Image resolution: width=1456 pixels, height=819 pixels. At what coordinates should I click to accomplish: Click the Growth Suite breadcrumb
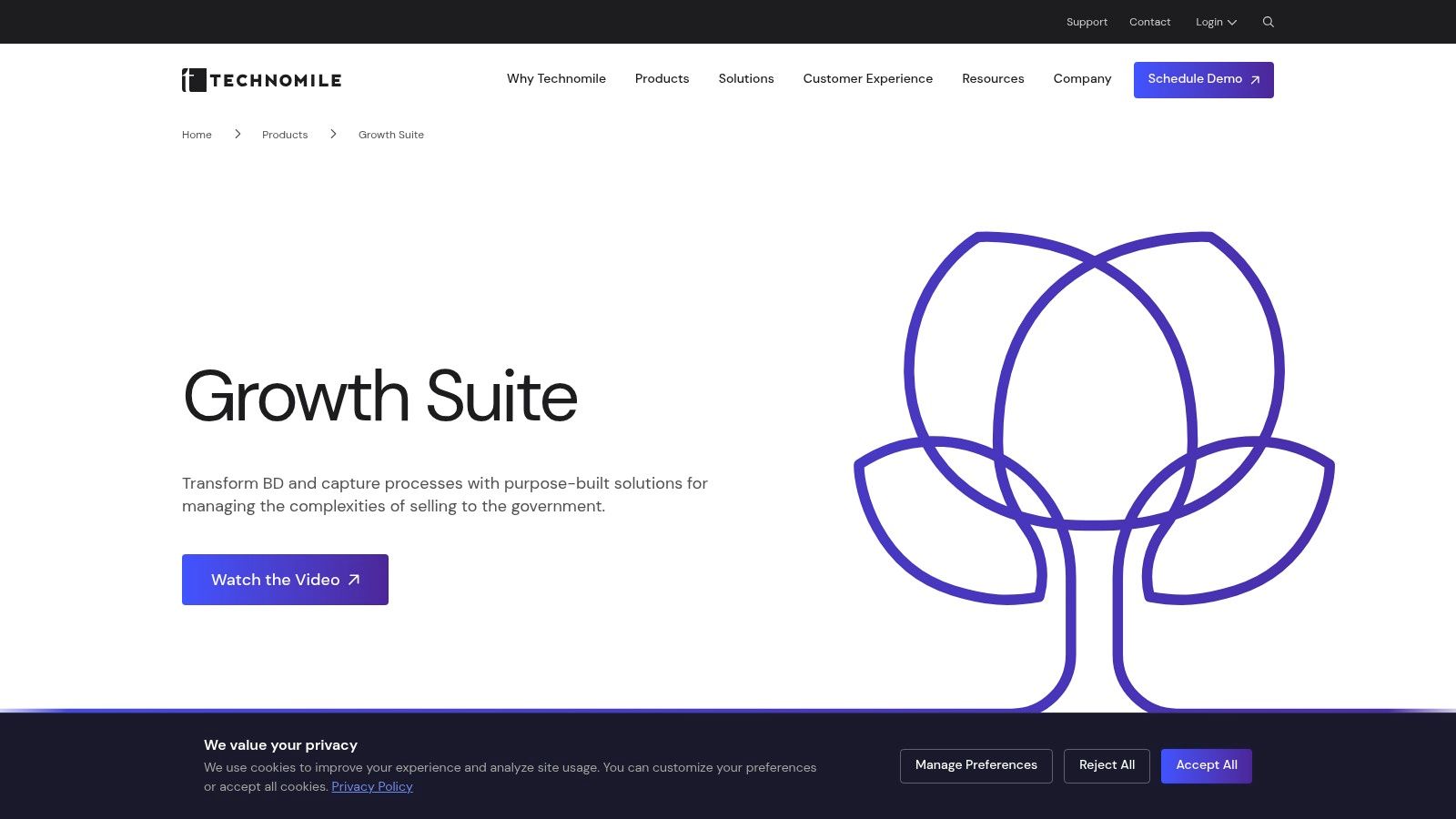click(x=391, y=135)
